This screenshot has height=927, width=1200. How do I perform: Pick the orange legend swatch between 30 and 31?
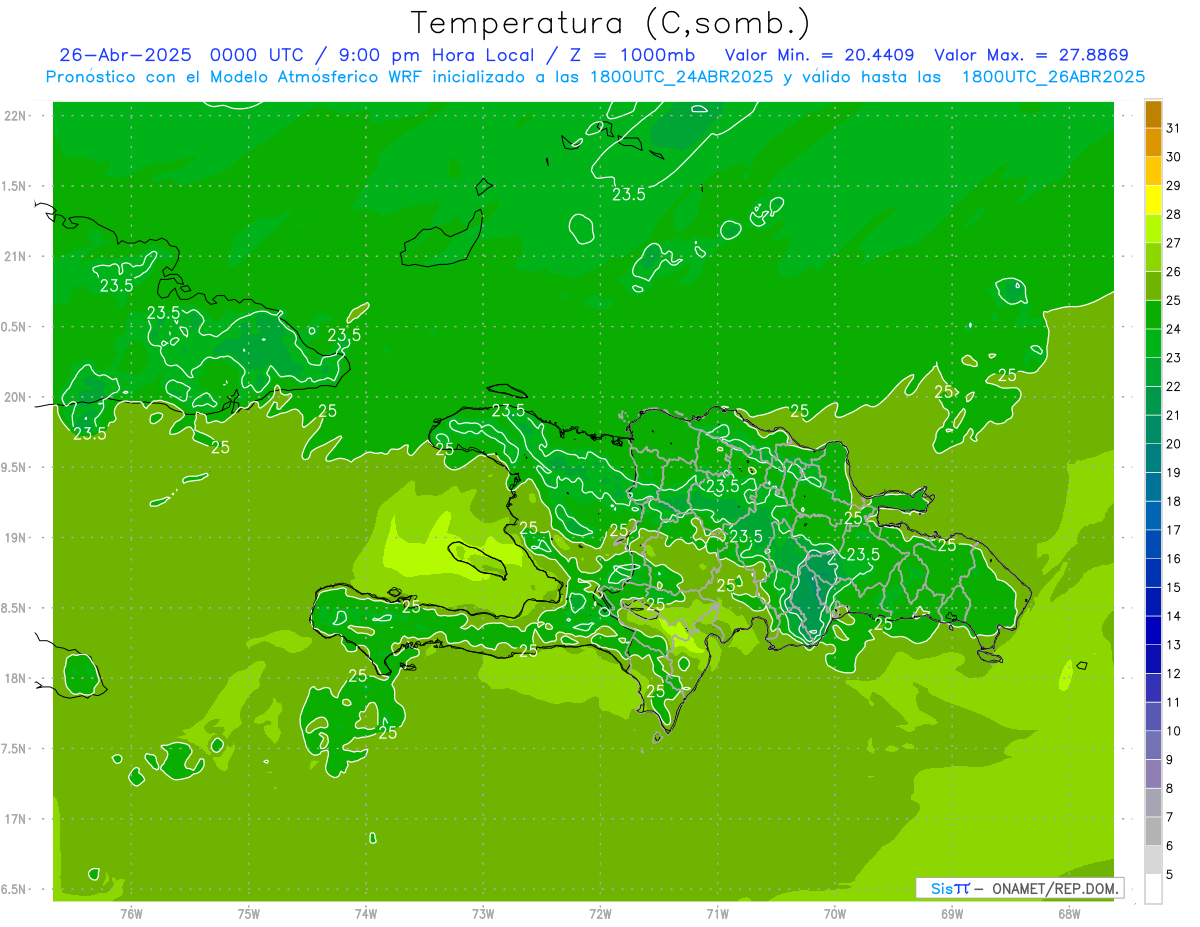coord(1153,143)
